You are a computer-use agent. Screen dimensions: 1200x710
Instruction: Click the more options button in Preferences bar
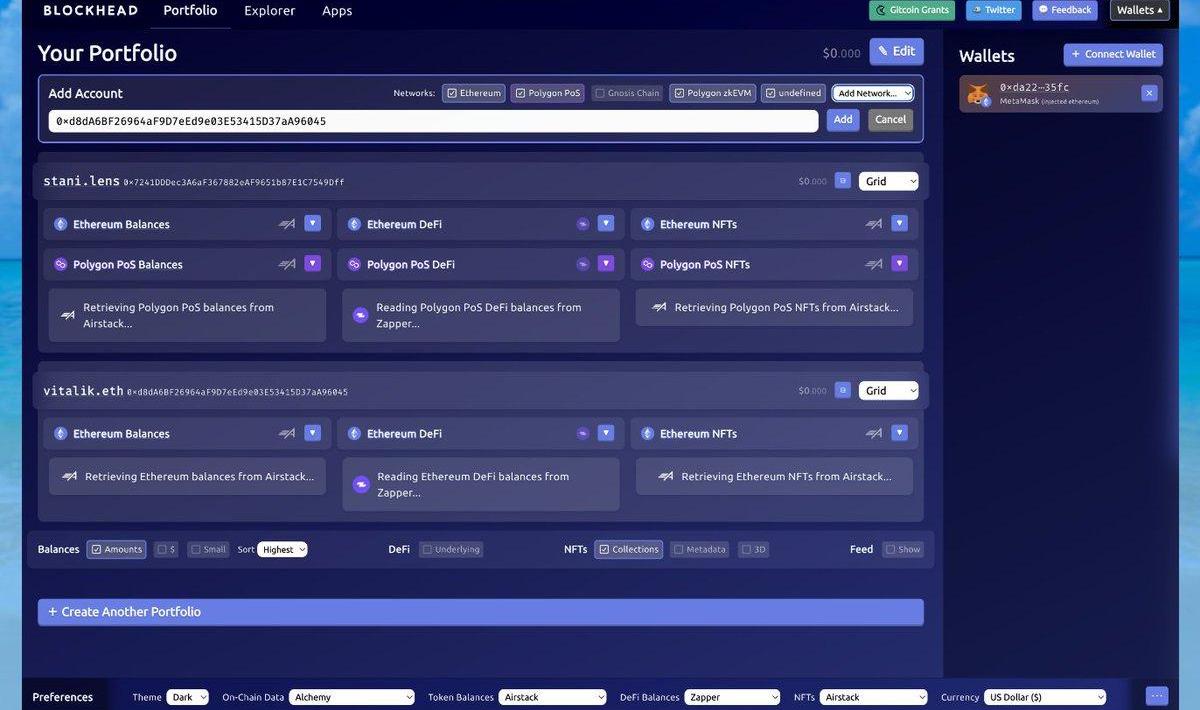(1157, 696)
